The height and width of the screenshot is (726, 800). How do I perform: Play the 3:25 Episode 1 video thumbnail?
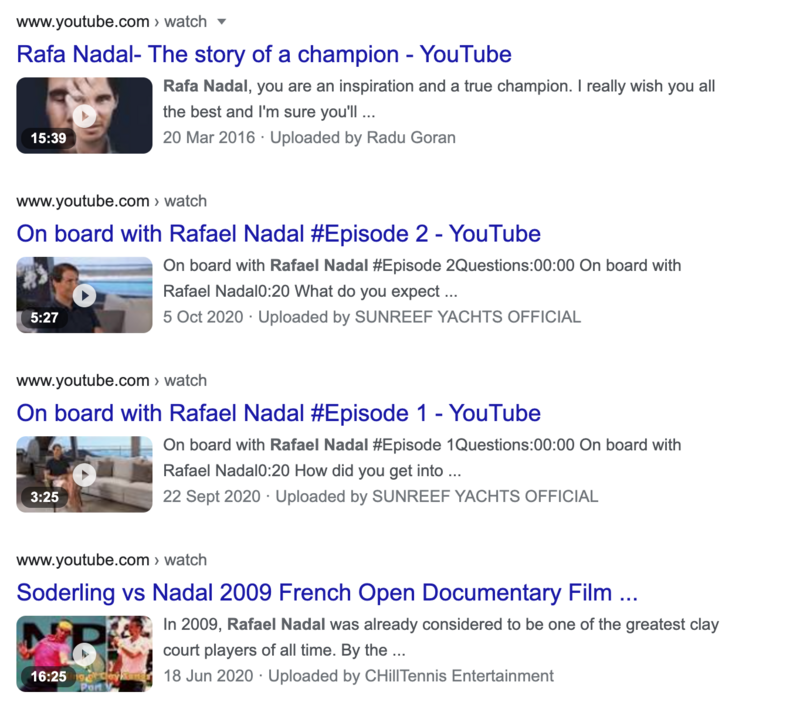tap(84, 474)
